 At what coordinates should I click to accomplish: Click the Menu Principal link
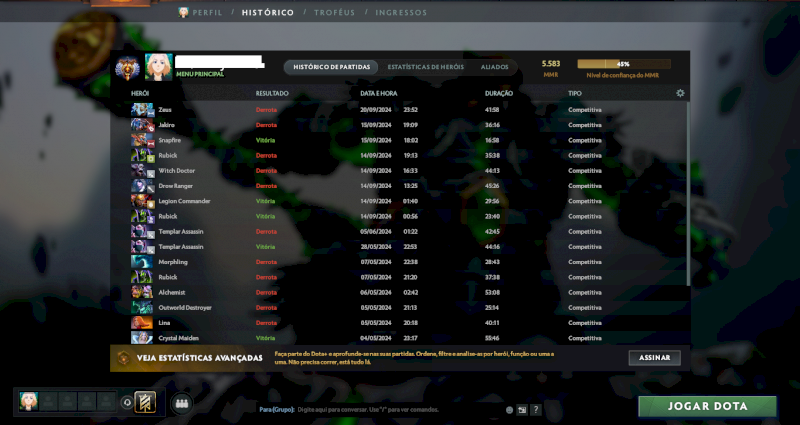click(x=200, y=74)
